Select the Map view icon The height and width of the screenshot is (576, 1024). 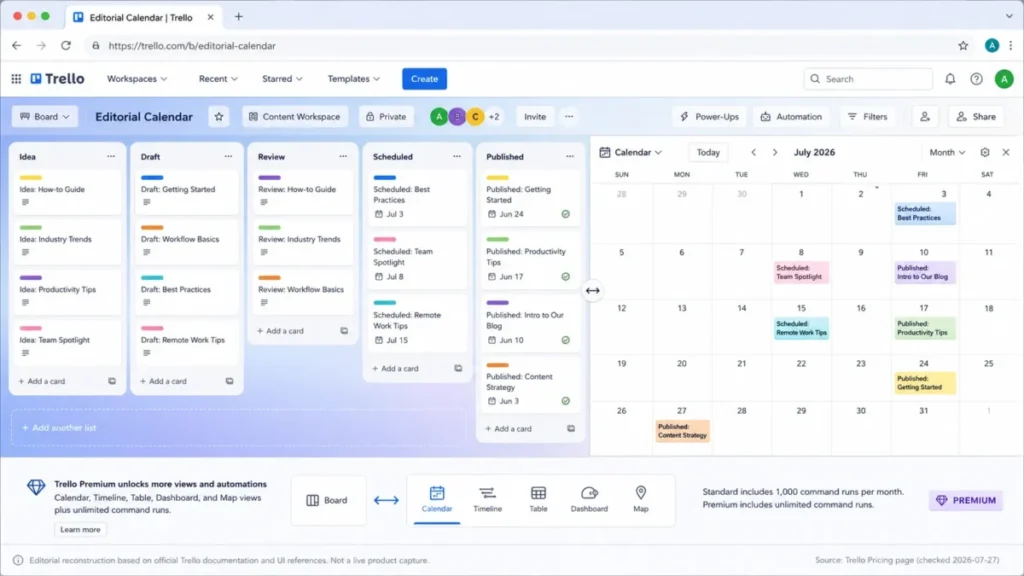pyautogui.click(x=641, y=499)
